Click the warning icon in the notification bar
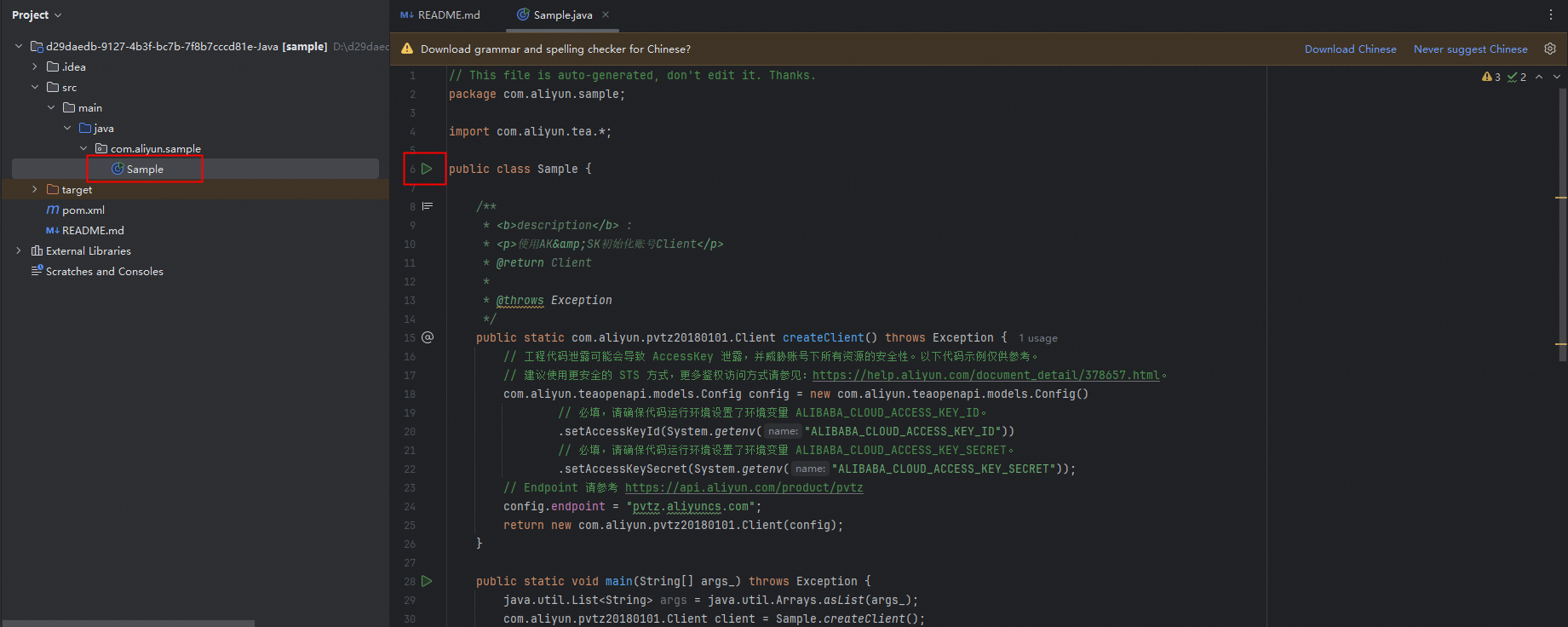Image resolution: width=1568 pixels, height=627 pixels. tap(407, 49)
